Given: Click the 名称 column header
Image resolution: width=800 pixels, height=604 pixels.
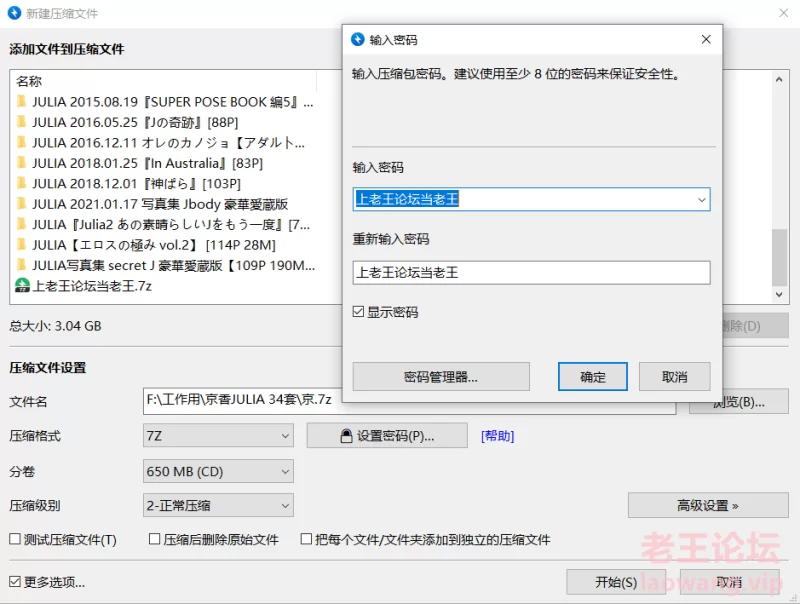Looking at the screenshot, I should 163,81.
